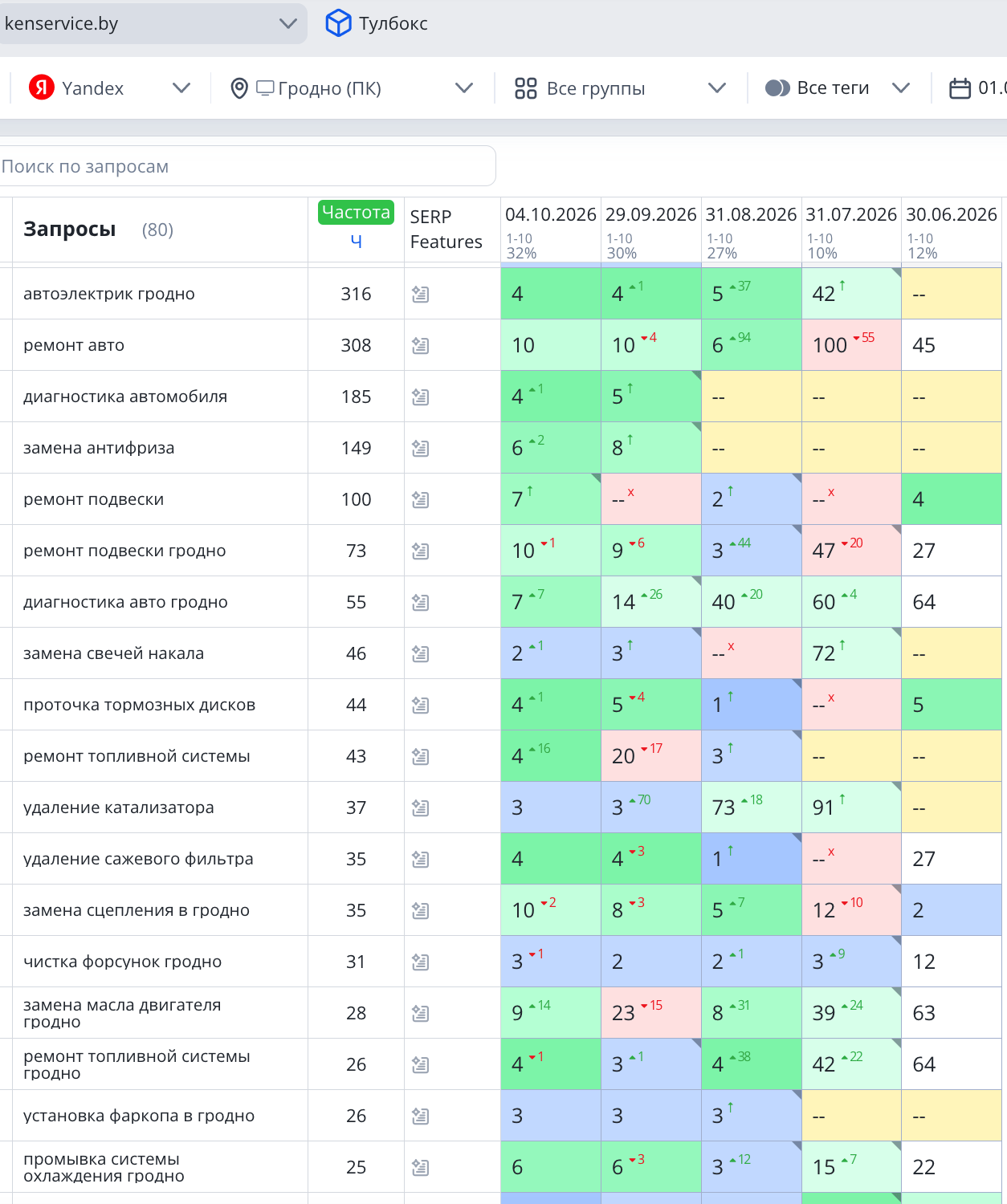Click the groups grid icon
Viewport: 1007px width, 1204px height.
526,88
